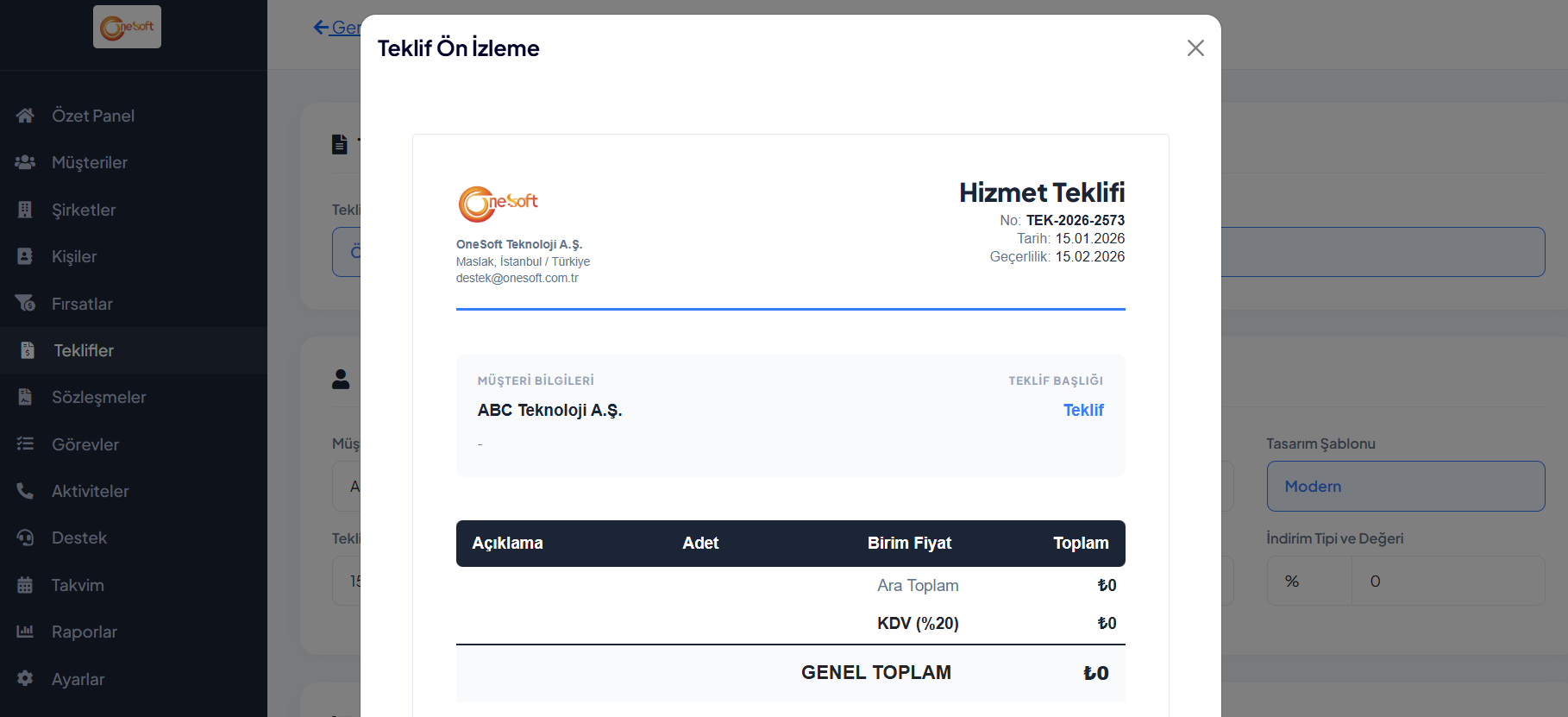Open Ayarlar via the gear icon
The width and height of the screenshot is (1568, 717).
[25, 679]
